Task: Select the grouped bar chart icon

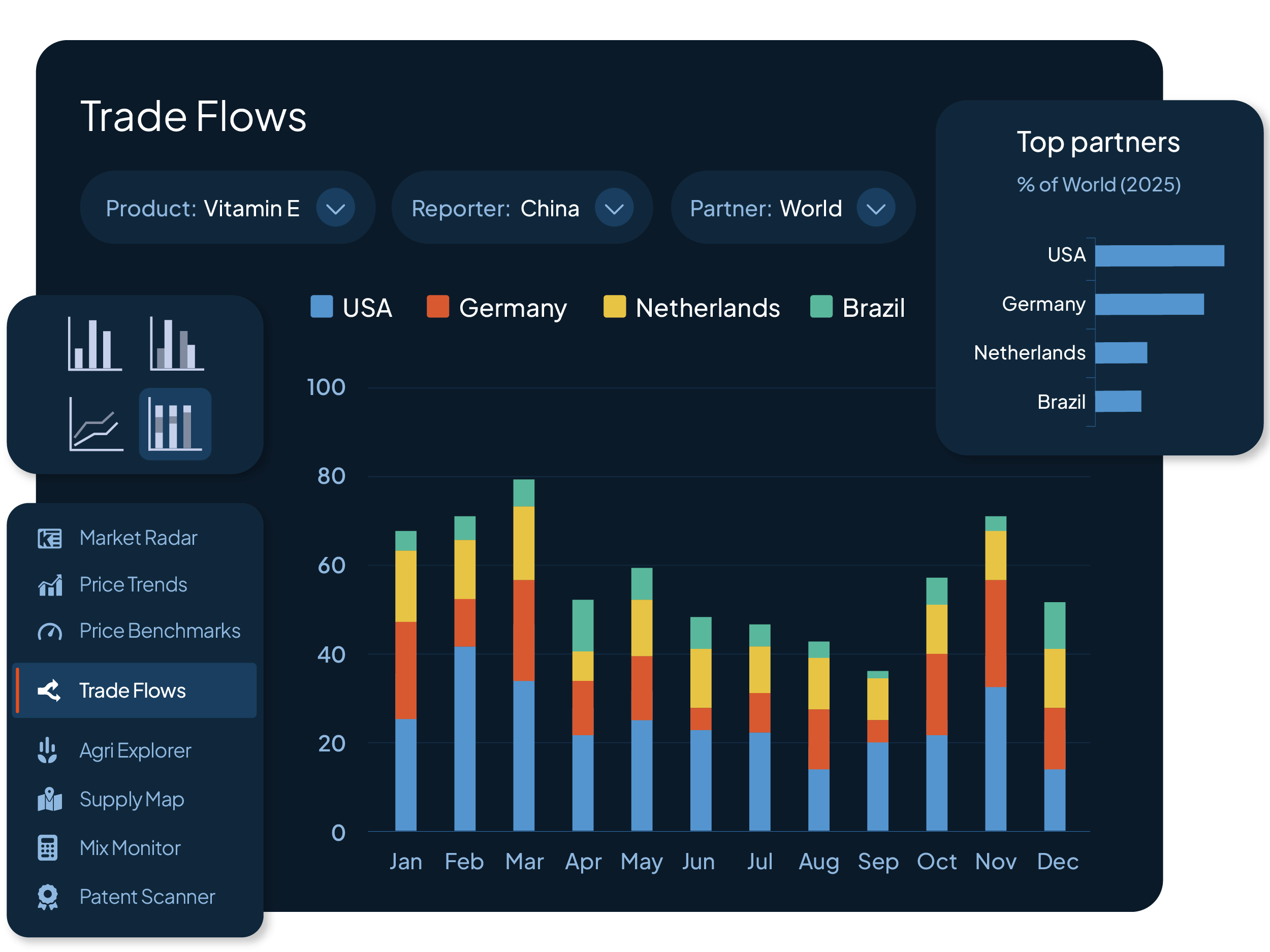Action: pyautogui.click(x=176, y=344)
